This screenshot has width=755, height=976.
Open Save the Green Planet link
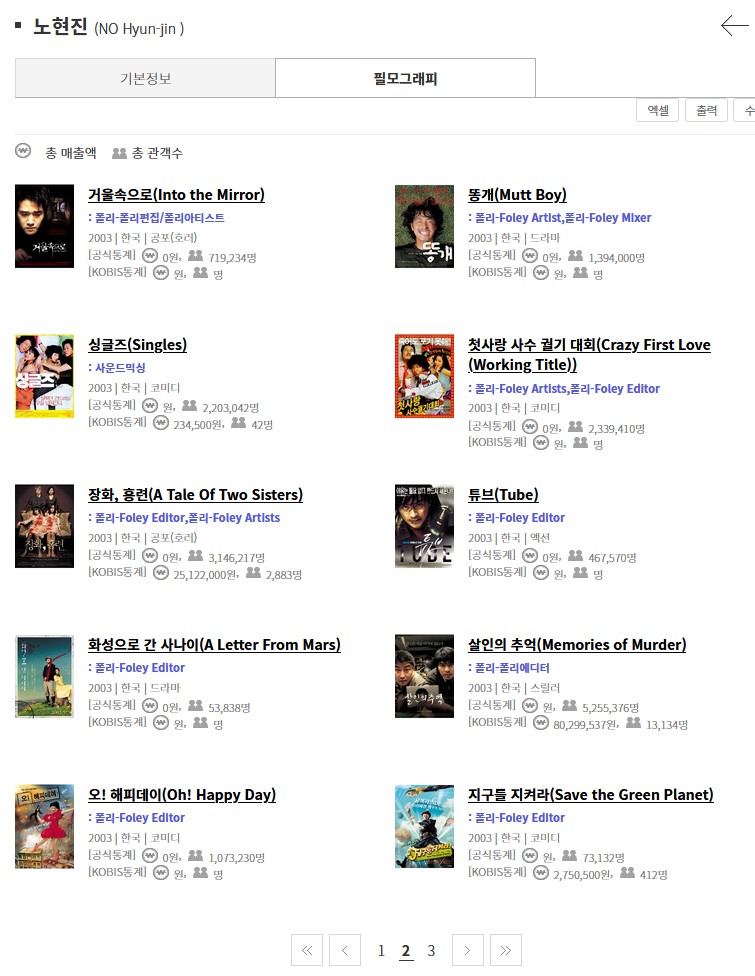591,795
